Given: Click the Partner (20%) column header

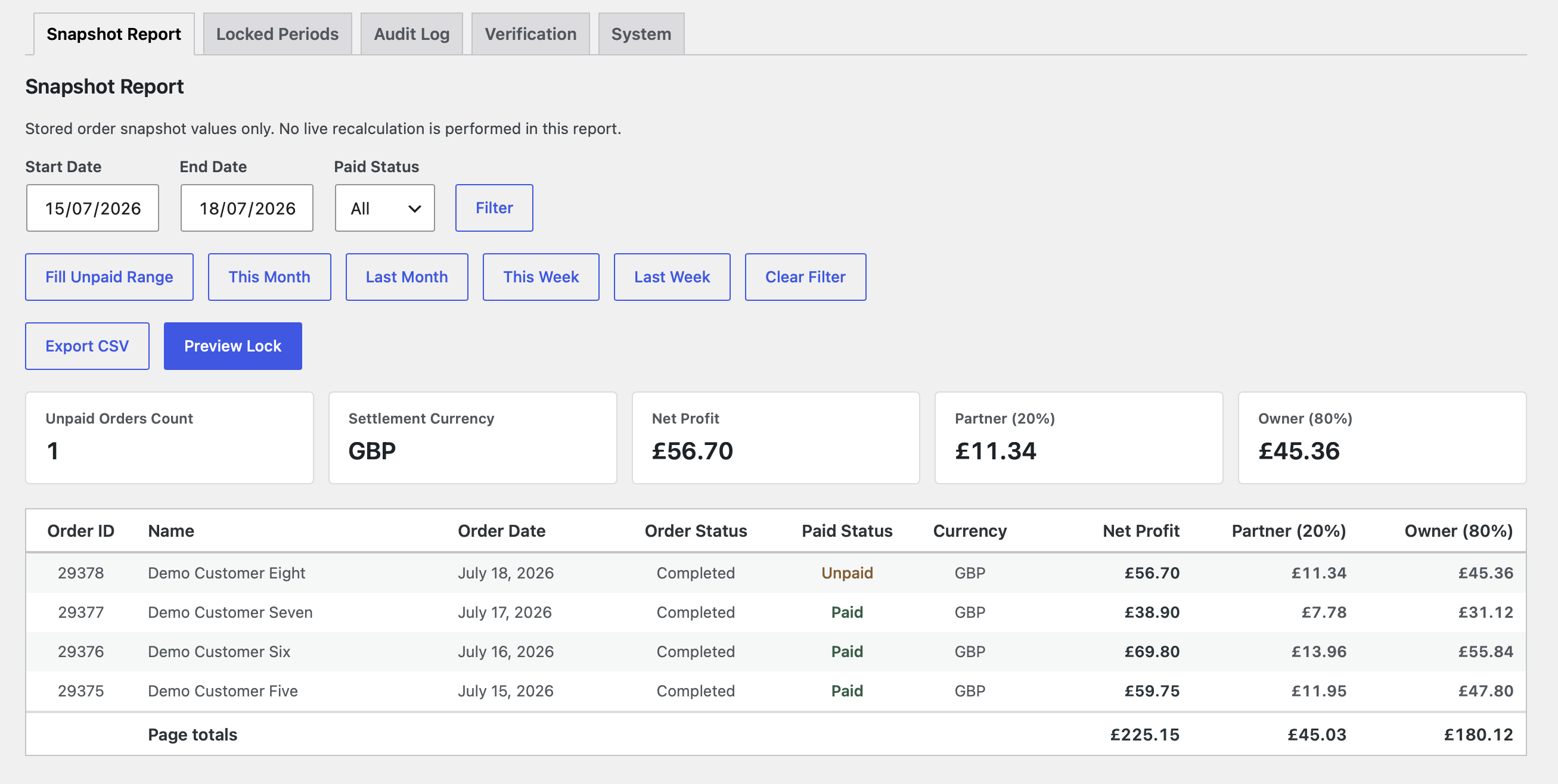Looking at the screenshot, I should pos(1289,531).
